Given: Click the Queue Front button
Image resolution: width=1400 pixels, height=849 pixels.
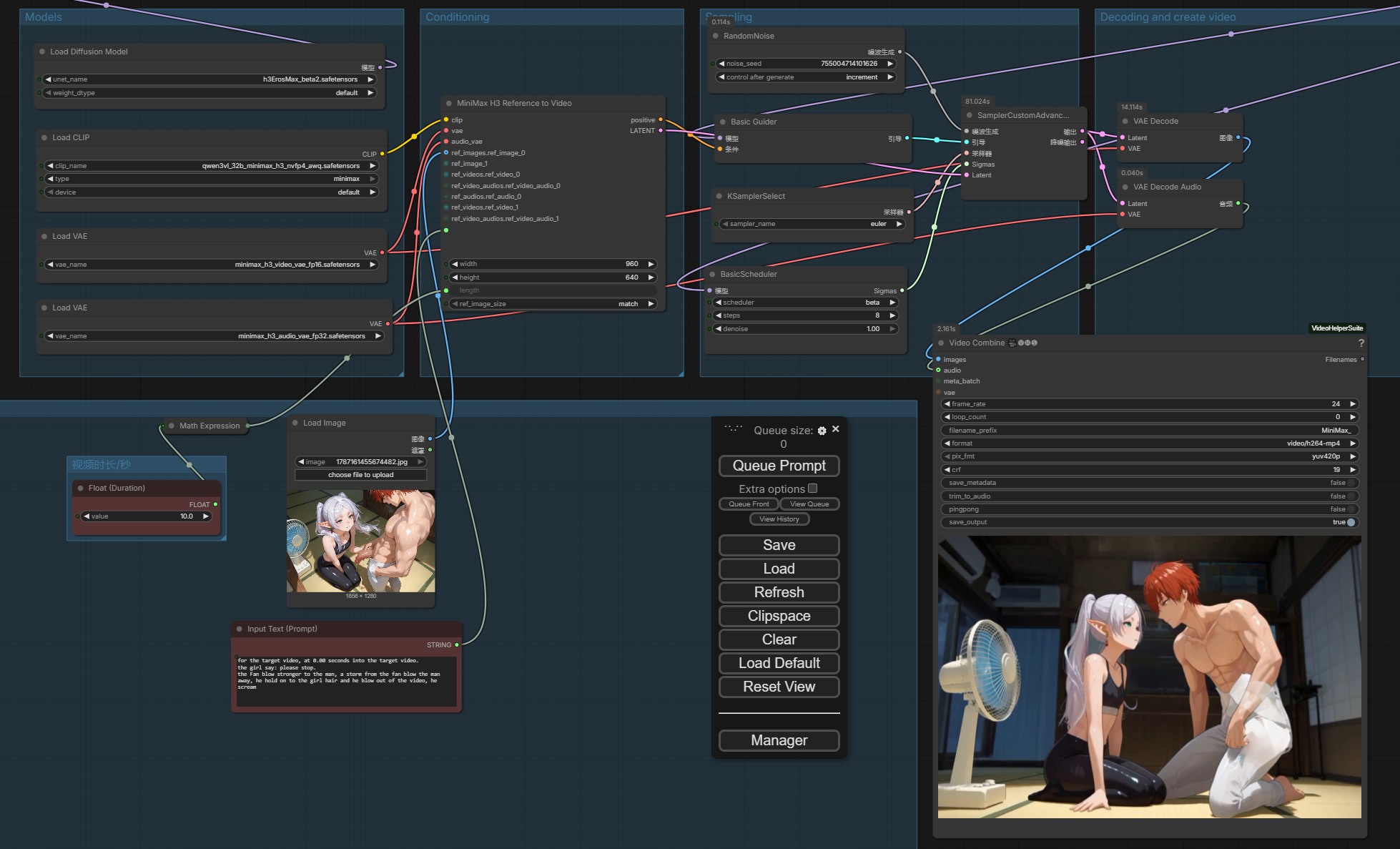Looking at the screenshot, I should click(x=749, y=504).
